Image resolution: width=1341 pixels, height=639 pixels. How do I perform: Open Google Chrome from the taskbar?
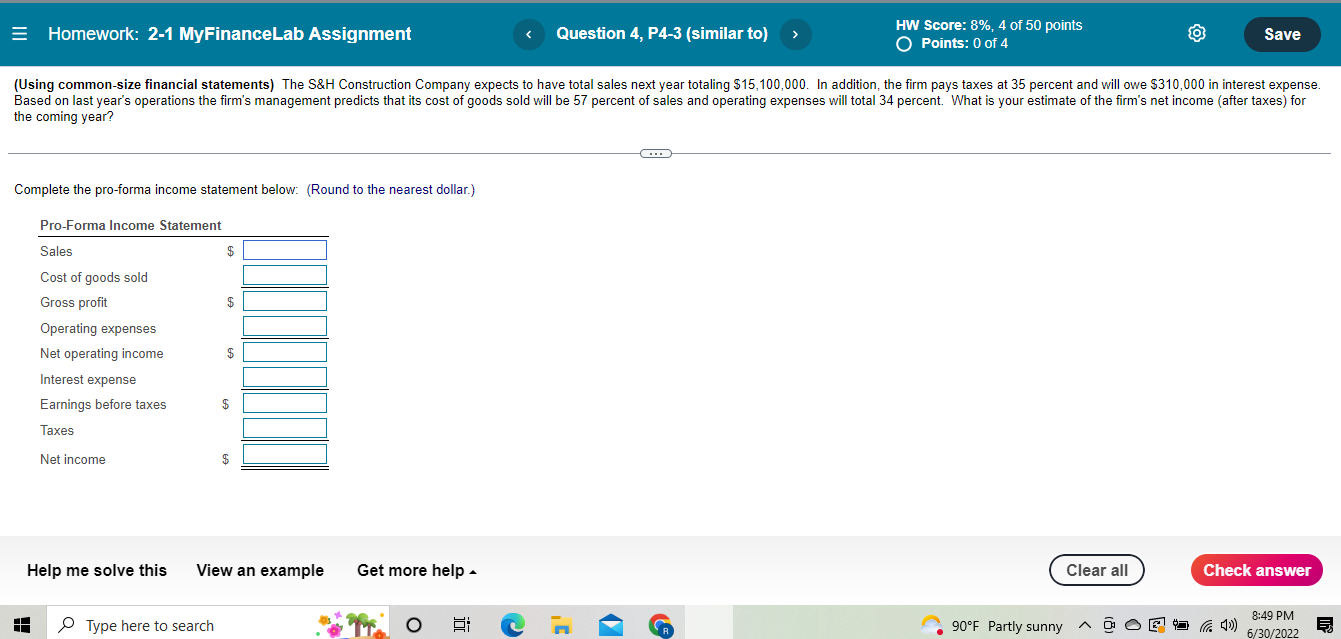pyautogui.click(x=660, y=624)
